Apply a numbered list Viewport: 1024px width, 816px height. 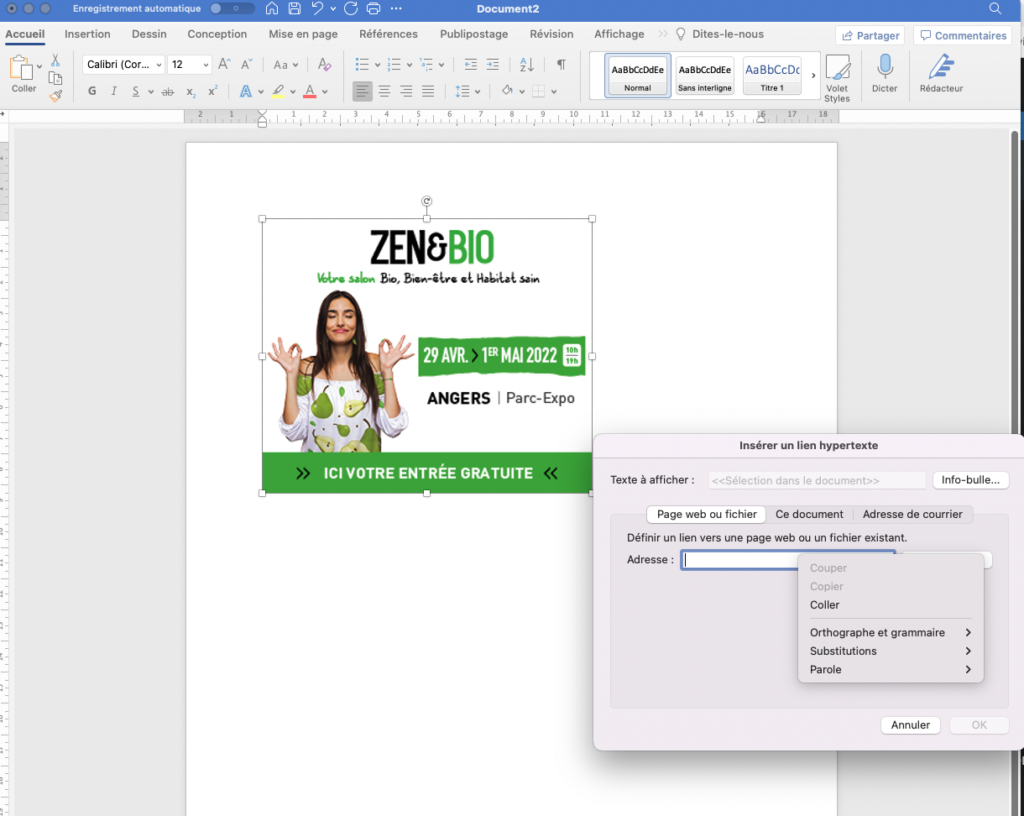point(394,64)
